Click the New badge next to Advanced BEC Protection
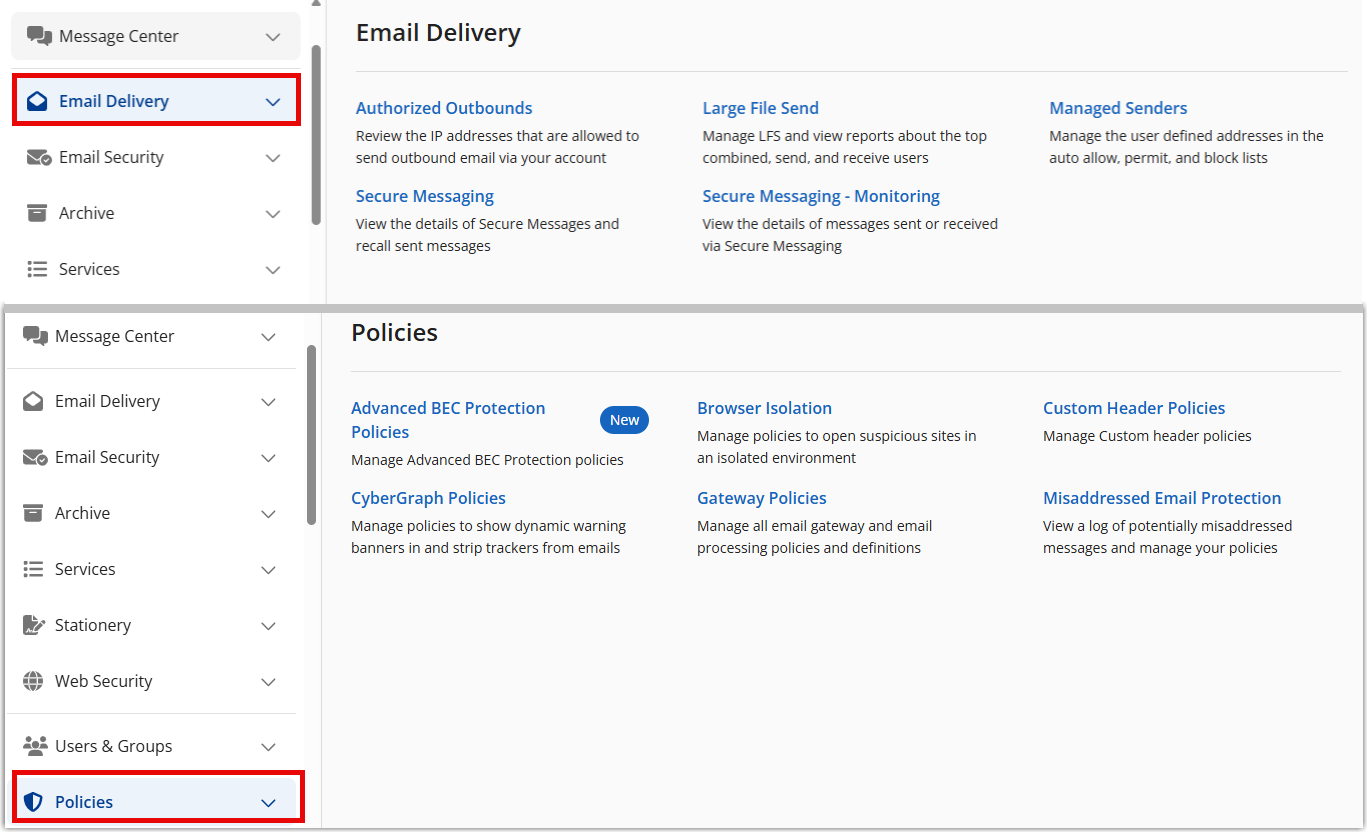Image resolution: width=1368 pixels, height=833 pixels. 624,420
